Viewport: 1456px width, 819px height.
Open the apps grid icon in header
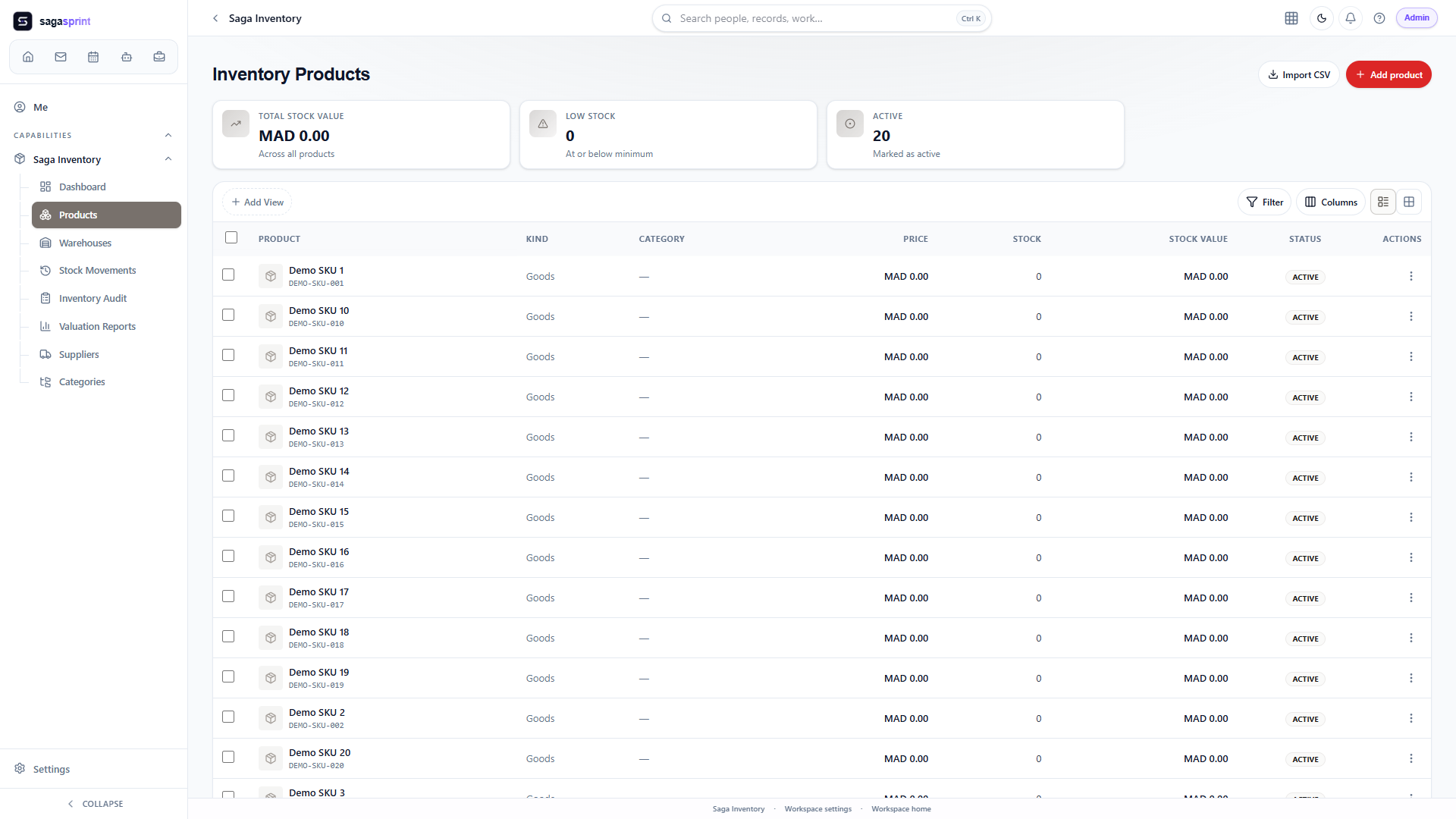[x=1291, y=18]
